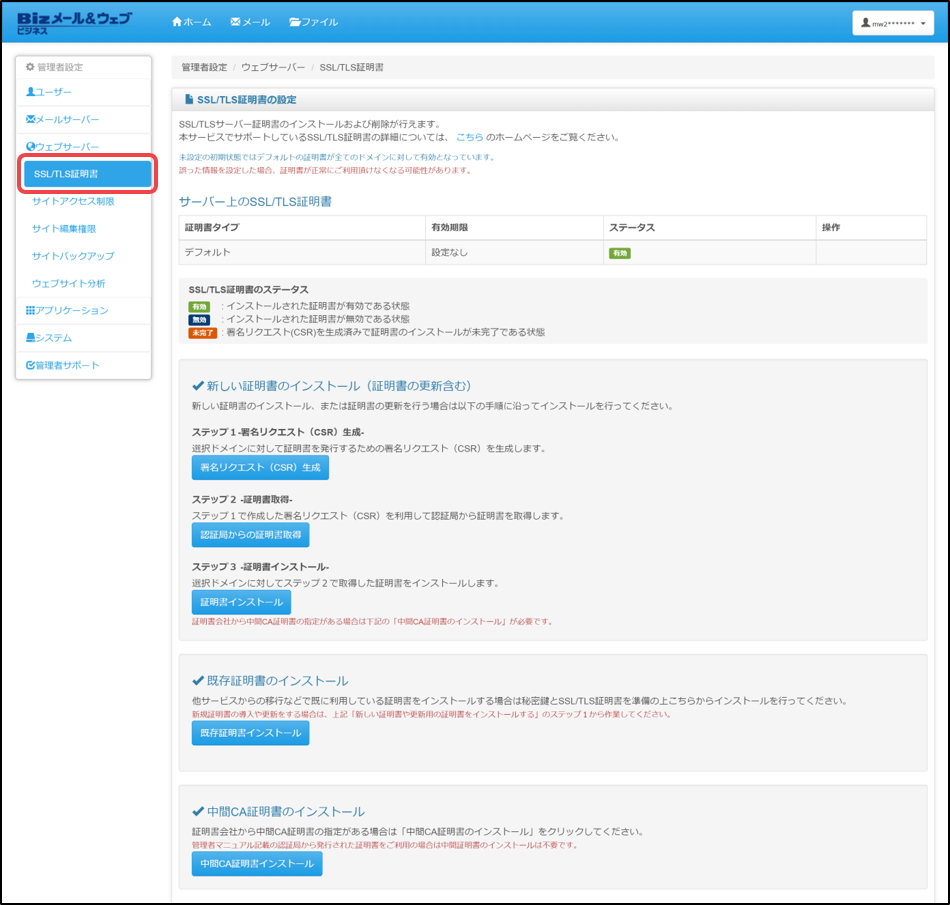Click the Biz Mail & Web logo
Viewport: 950px width, 905px height.
coord(76,23)
